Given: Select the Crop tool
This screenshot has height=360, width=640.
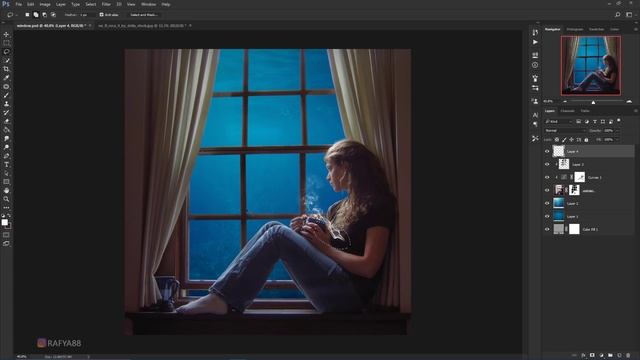Looking at the screenshot, I should (6, 69).
